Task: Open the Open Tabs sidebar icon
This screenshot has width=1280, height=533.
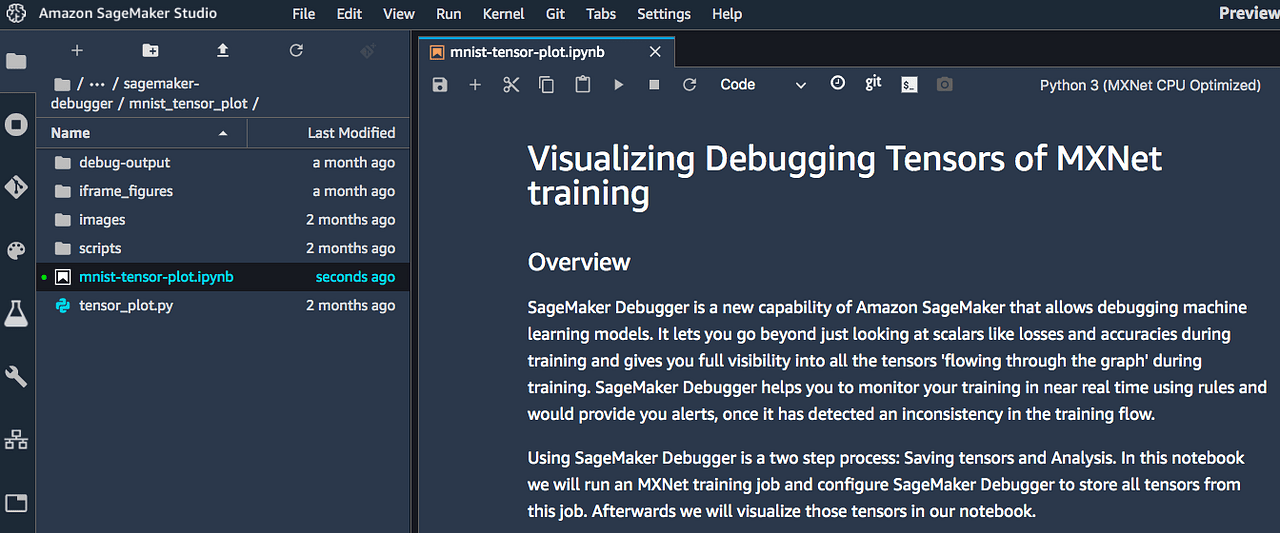Action: 16,503
